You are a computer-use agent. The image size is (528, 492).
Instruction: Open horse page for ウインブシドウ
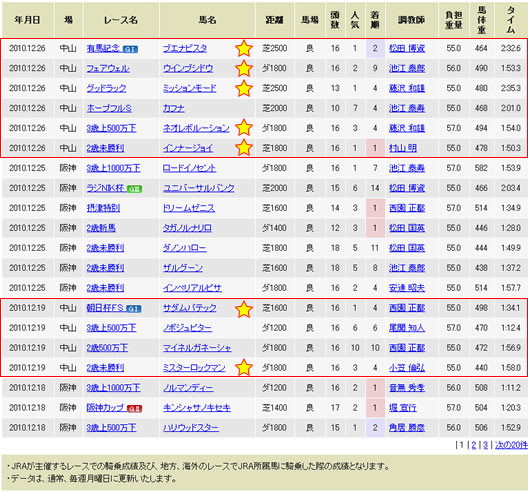click(188, 68)
